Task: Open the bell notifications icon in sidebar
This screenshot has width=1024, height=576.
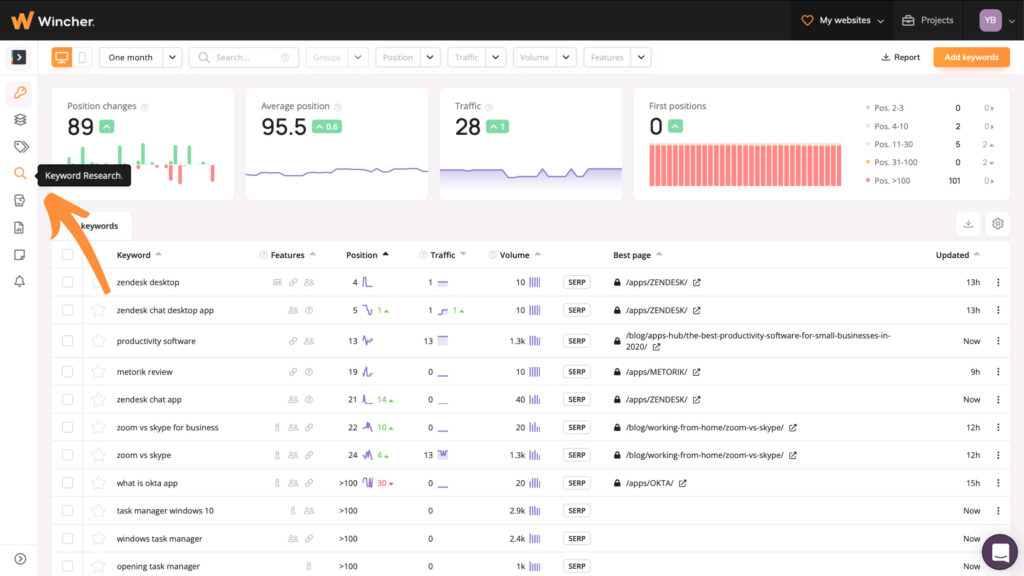Action: coord(20,281)
